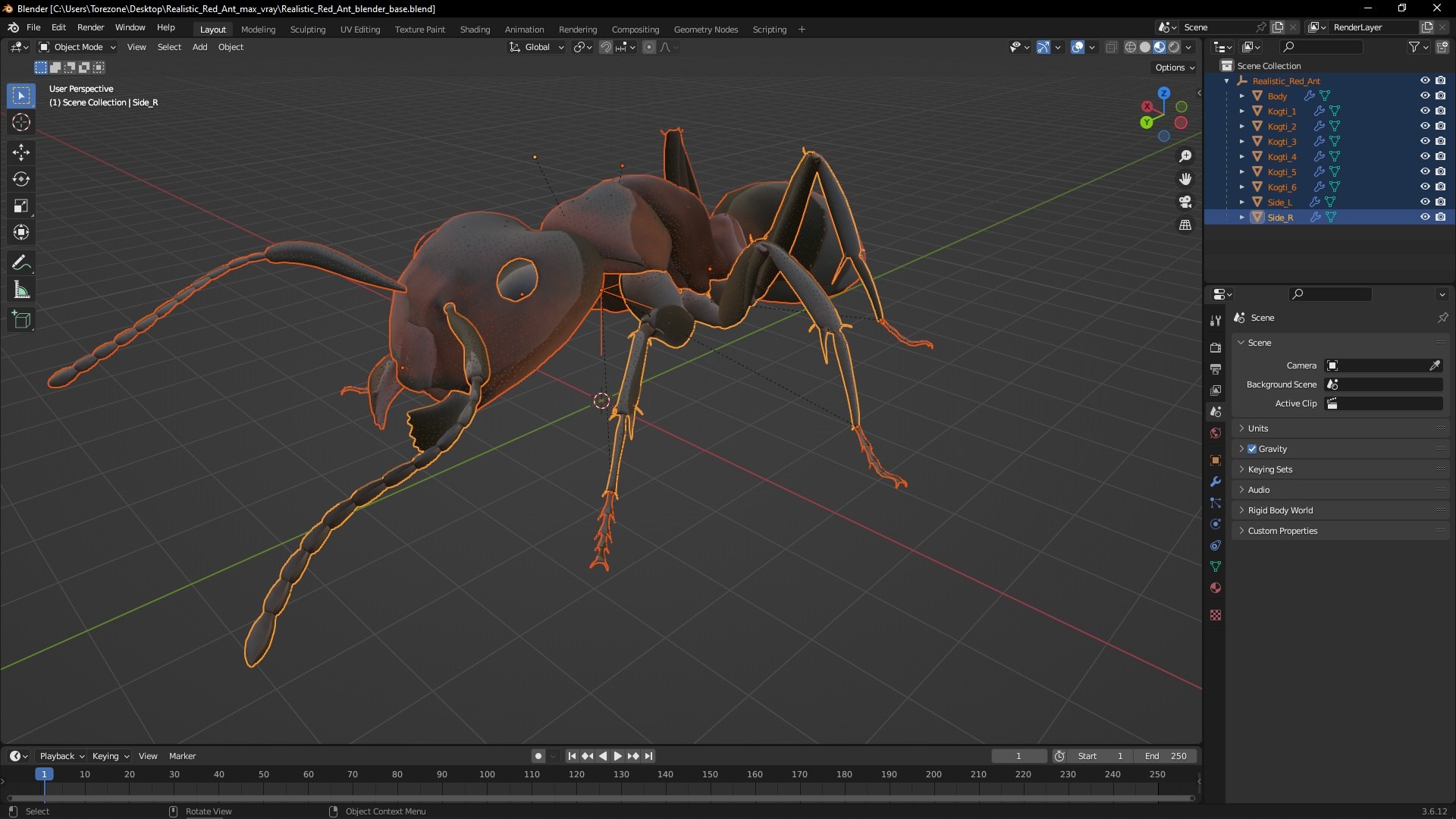This screenshot has height=819, width=1456.
Task: Click the current frame field
Action: 1018,756
